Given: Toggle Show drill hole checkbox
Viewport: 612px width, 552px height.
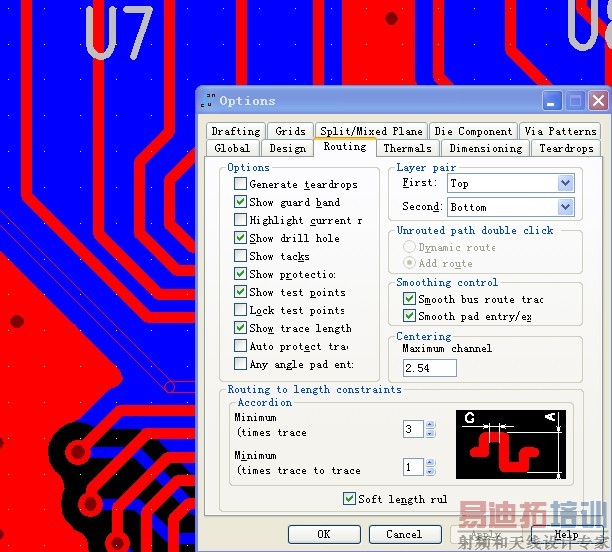Looking at the screenshot, I should pos(240,237).
